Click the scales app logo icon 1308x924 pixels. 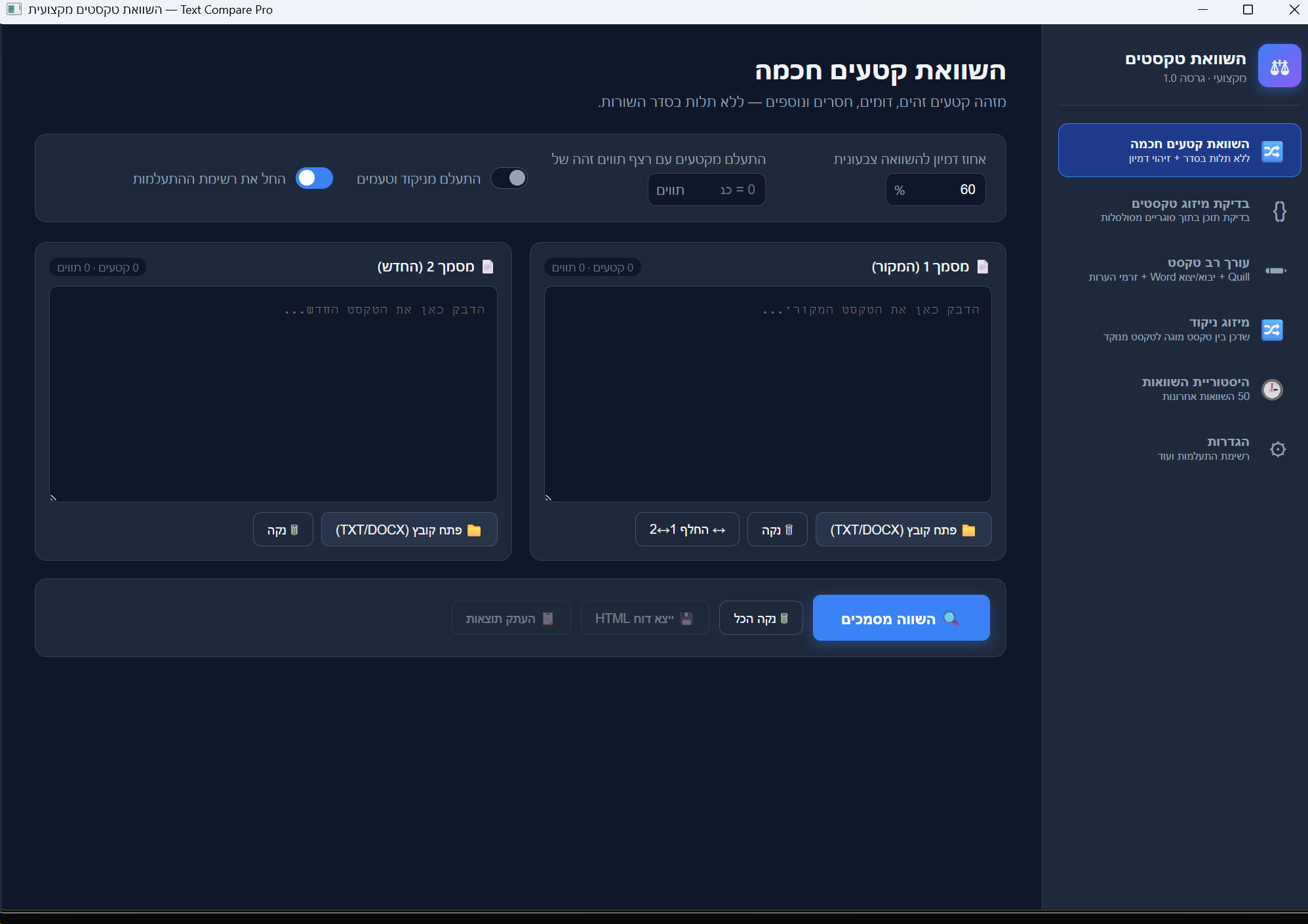point(1278,66)
